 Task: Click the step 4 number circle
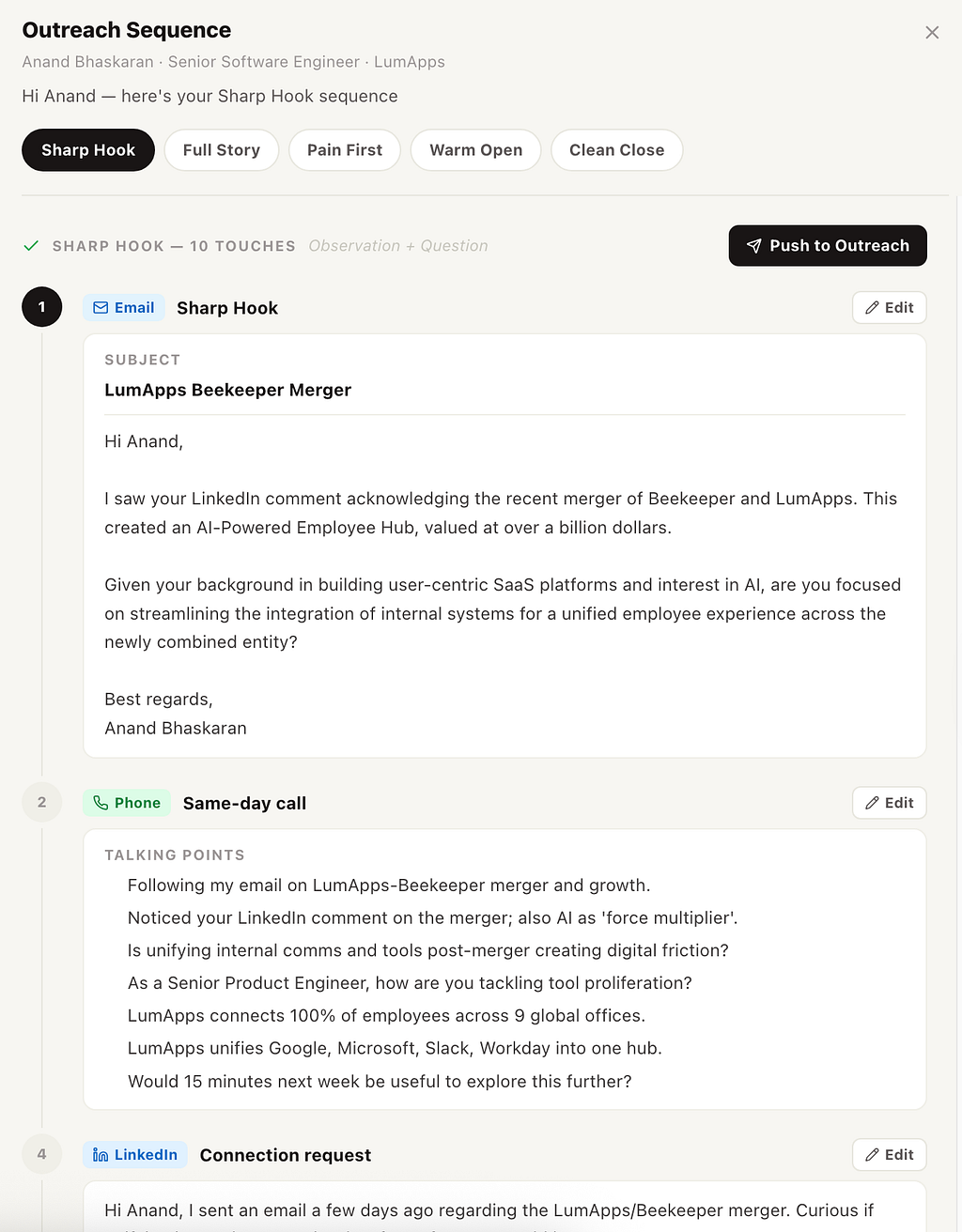pyautogui.click(x=41, y=1154)
